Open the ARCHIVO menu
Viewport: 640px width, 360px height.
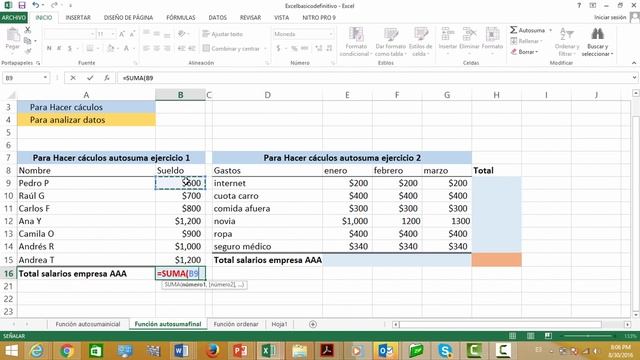tap(13, 18)
